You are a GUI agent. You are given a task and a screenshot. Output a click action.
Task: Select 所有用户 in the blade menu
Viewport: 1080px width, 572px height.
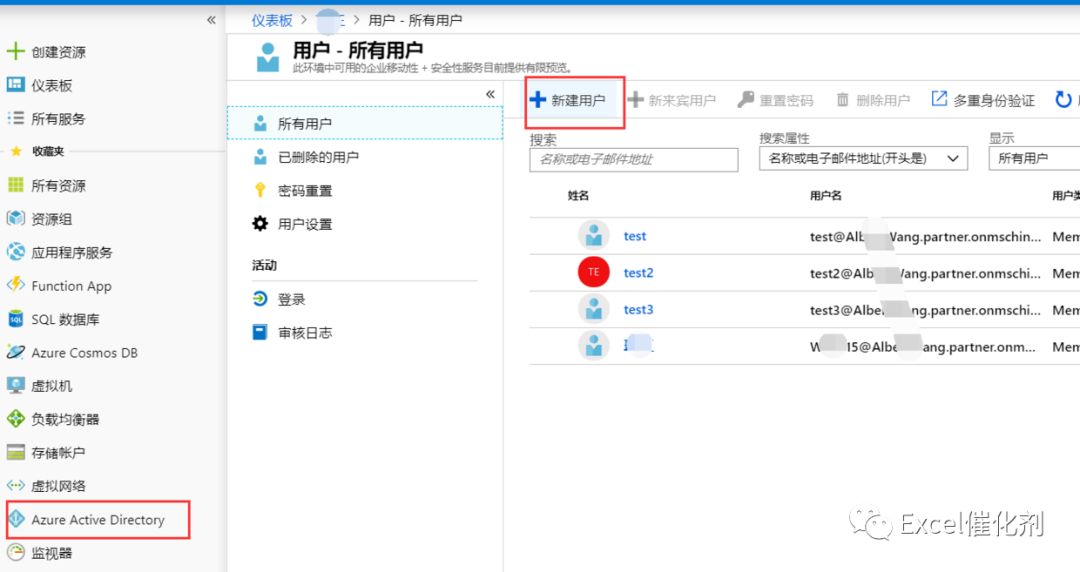(x=365, y=123)
